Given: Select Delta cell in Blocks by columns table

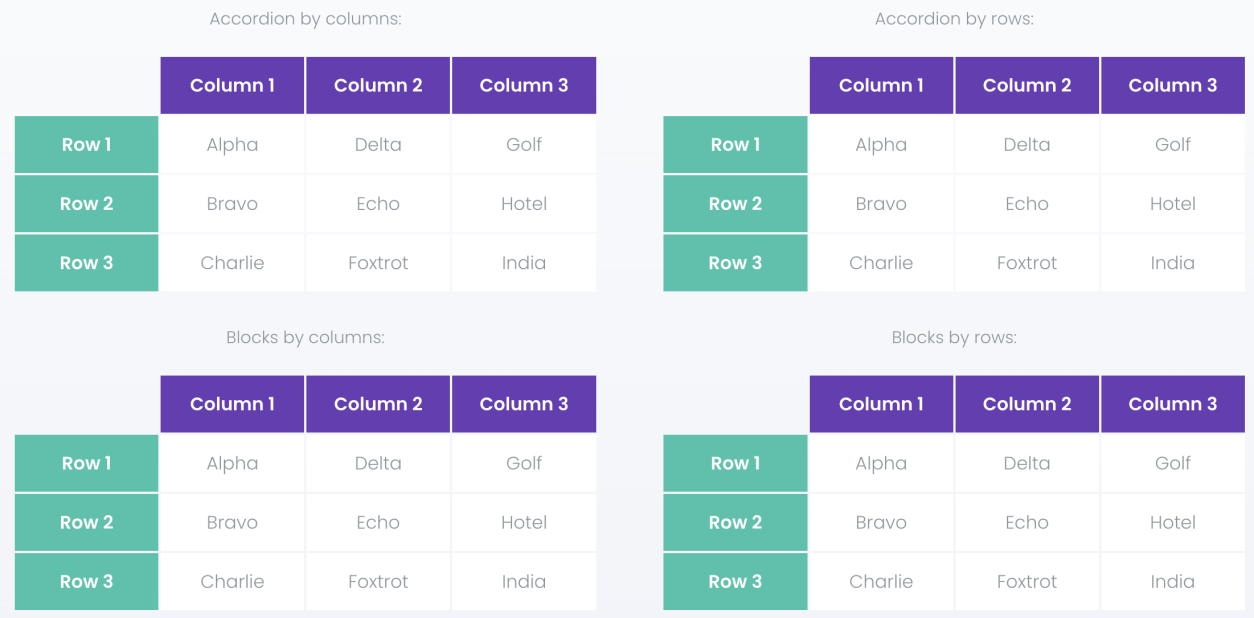Looking at the screenshot, I should coord(378,463).
